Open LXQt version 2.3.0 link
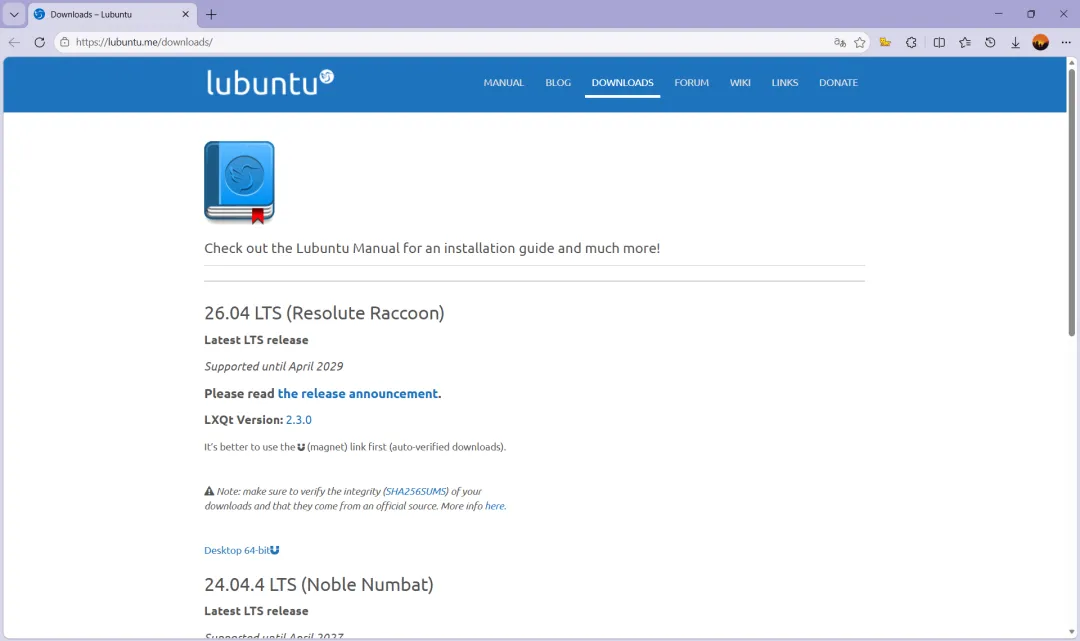Screen dimensions: 1080x641 coord(299,420)
